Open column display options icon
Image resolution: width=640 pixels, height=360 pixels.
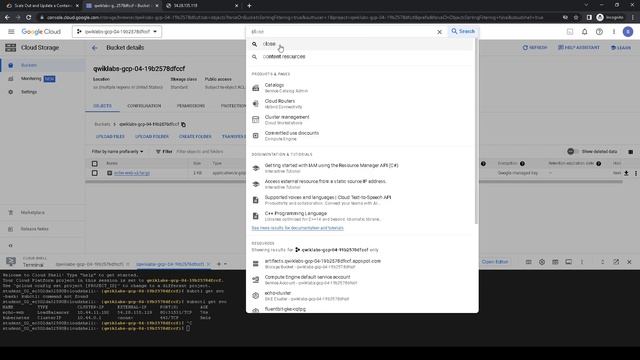[x=630, y=152]
